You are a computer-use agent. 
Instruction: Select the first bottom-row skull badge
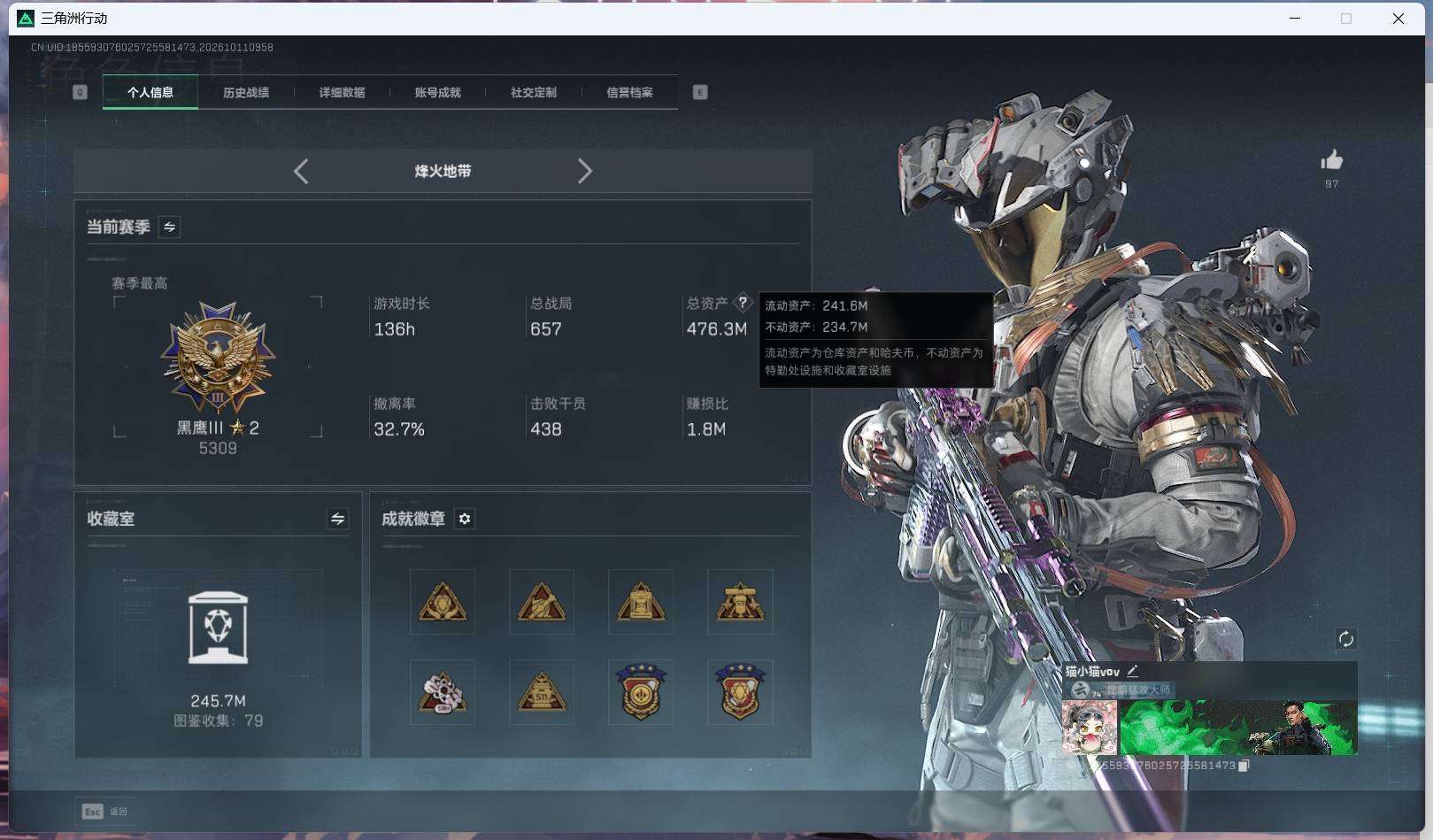(x=443, y=692)
